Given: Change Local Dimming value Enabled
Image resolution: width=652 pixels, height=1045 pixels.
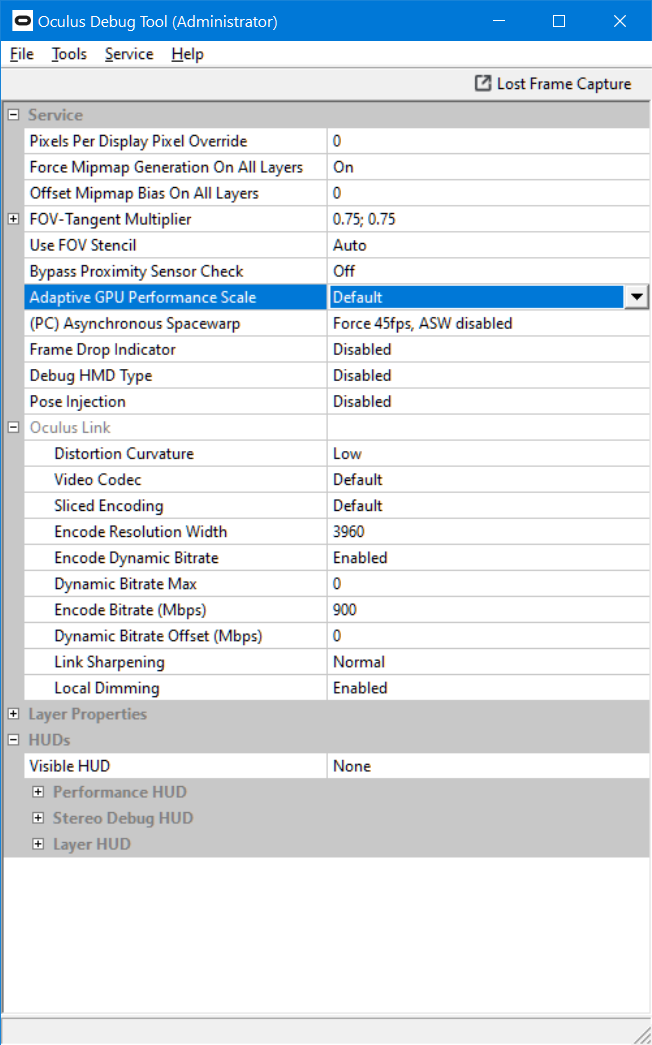Looking at the screenshot, I should 488,687.
